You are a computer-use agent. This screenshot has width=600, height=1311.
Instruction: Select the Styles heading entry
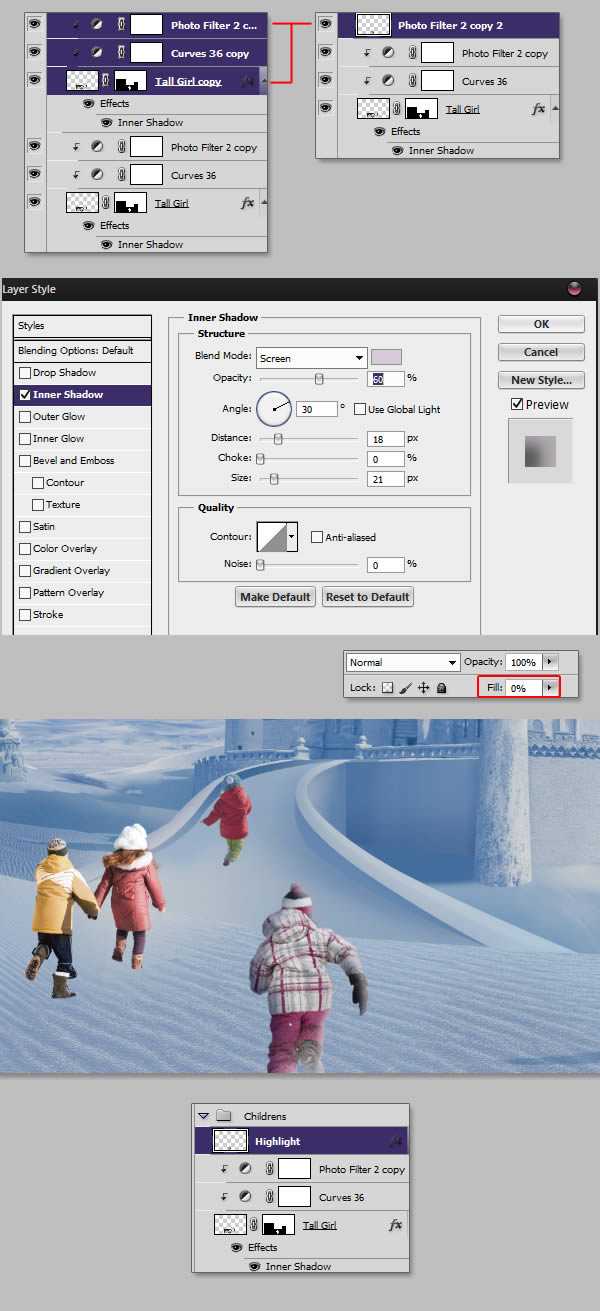(83, 326)
